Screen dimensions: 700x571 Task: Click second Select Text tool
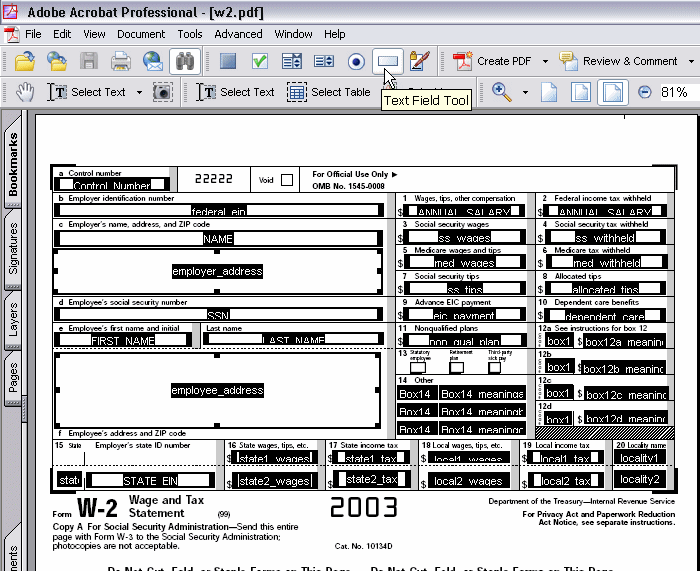coord(235,92)
